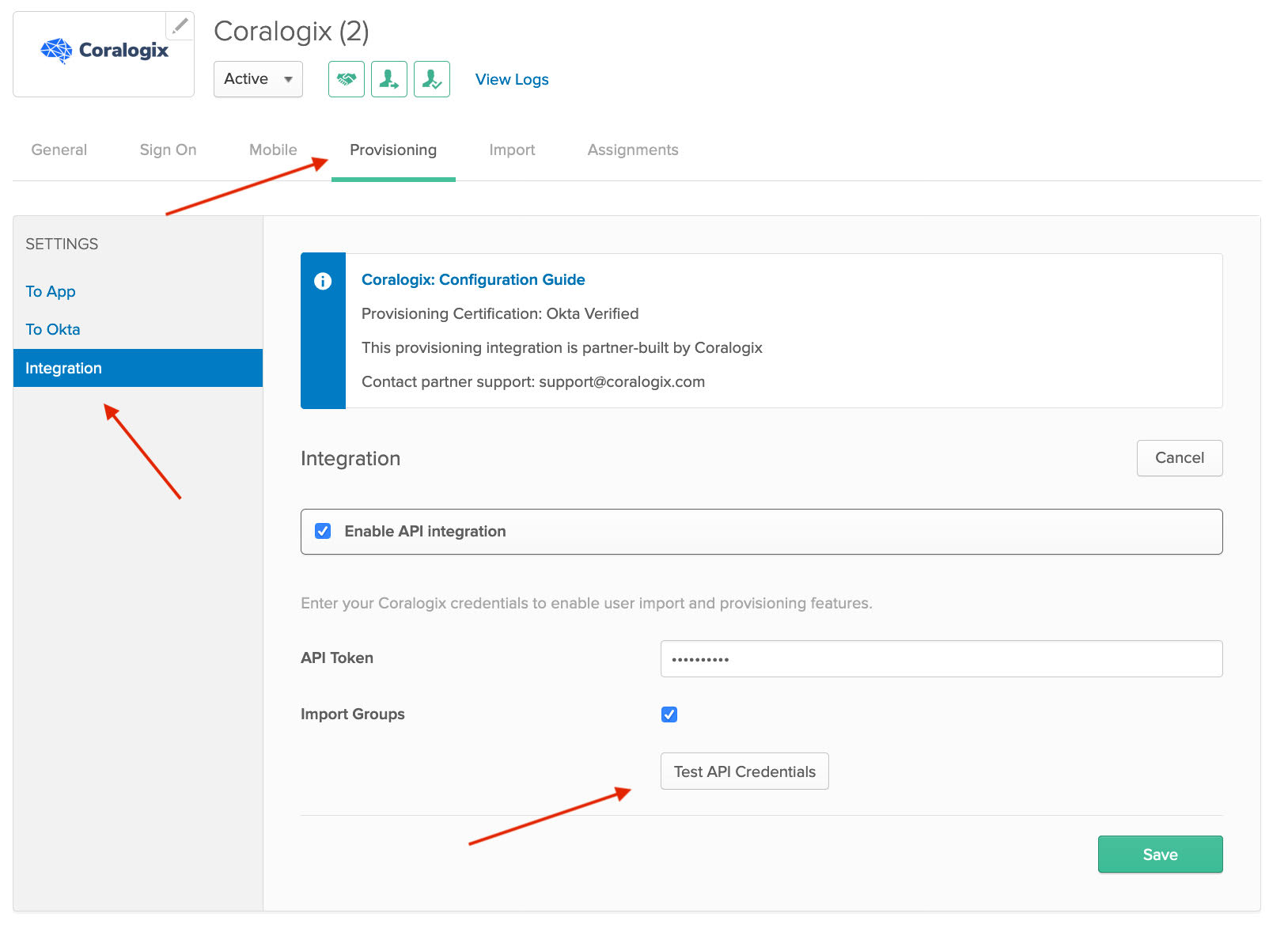1288x940 pixels.
Task: Switch to the Sign On tab
Action: pyautogui.click(x=169, y=150)
